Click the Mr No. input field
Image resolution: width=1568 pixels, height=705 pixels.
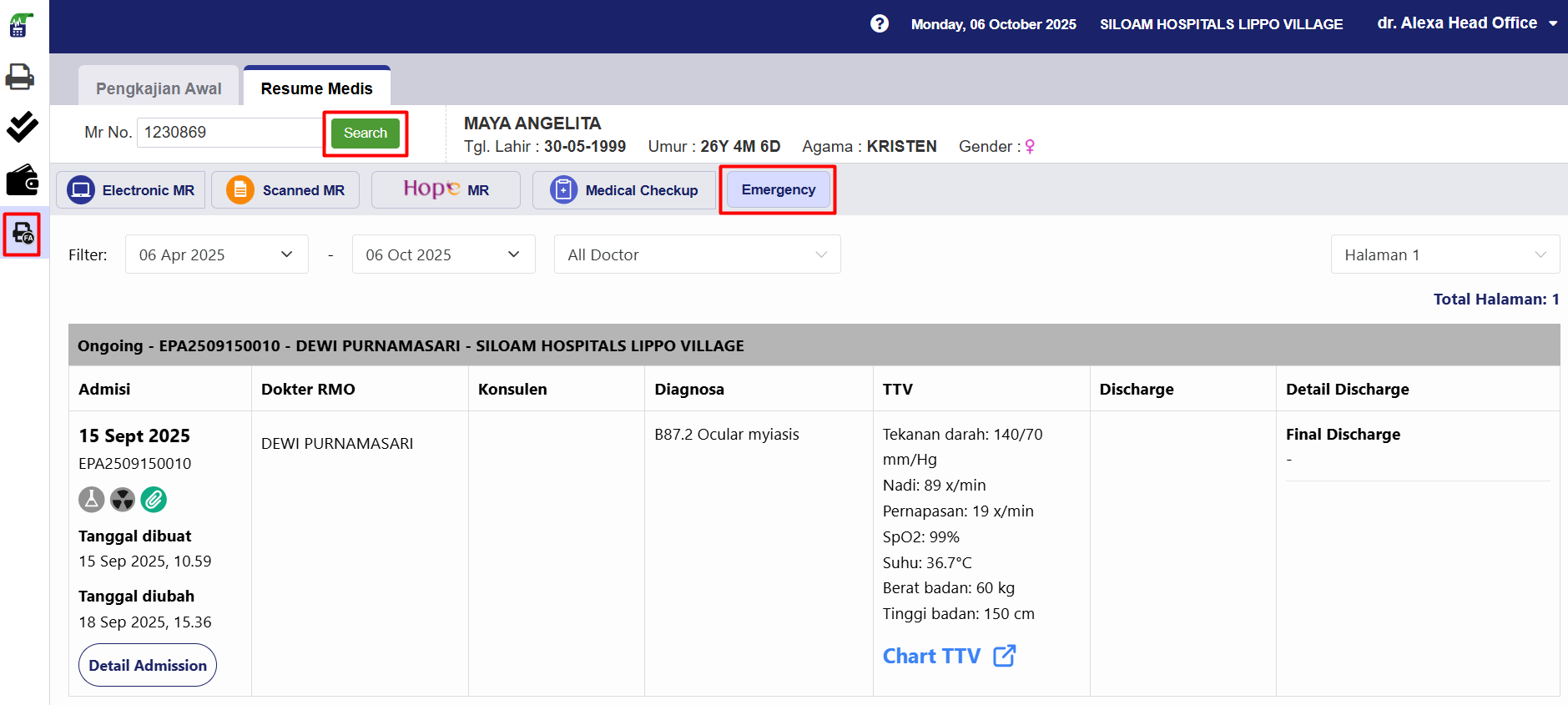point(229,133)
